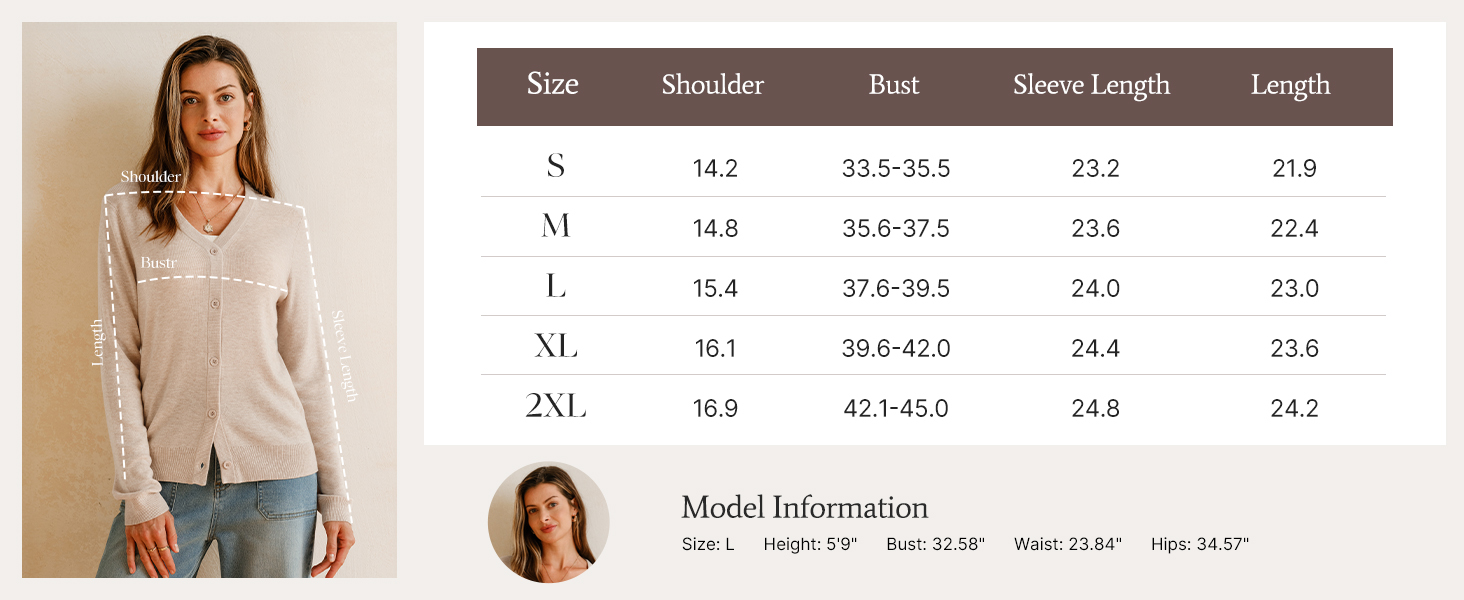
Task: Click the 2XL size row label
Action: pos(556,407)
